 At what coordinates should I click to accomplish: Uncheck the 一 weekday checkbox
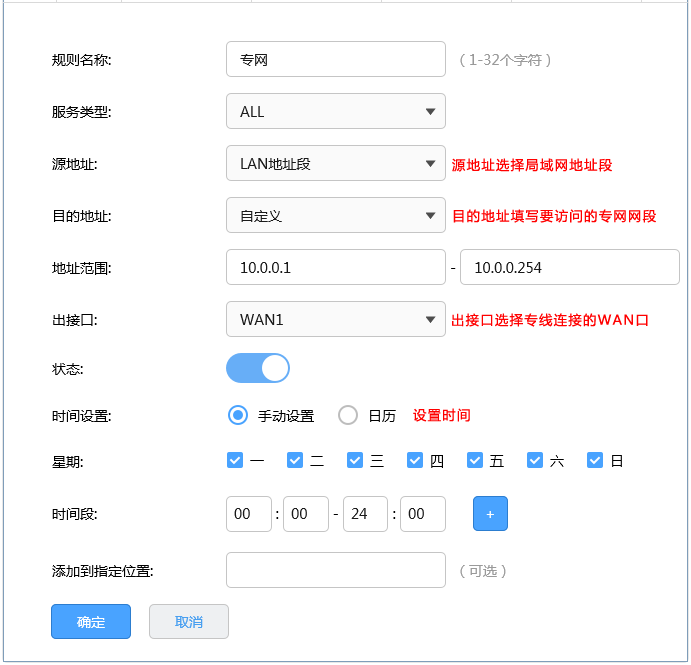pyautogui.click(x=235, y=460)
